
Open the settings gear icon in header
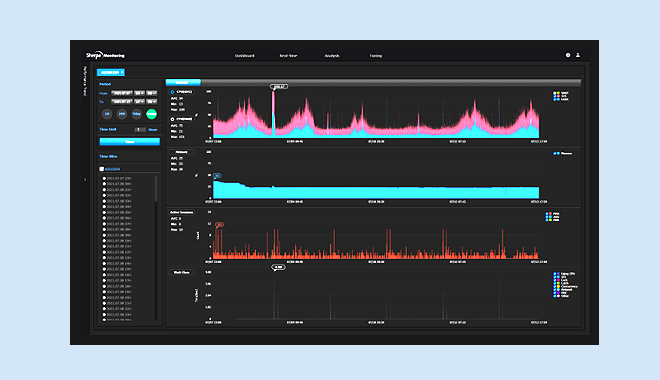coord(568,55)
